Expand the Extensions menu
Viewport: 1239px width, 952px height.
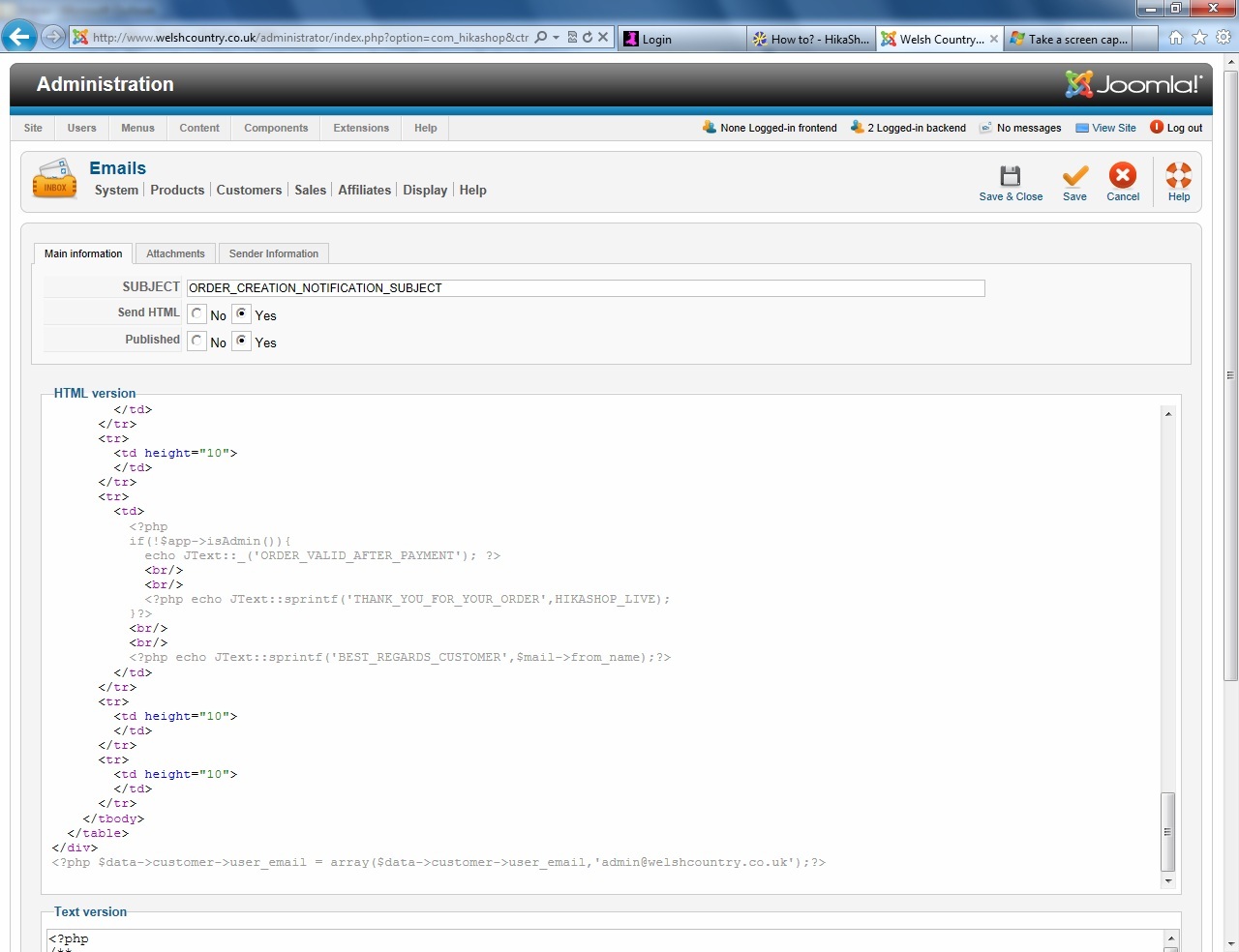click(361, 128)
